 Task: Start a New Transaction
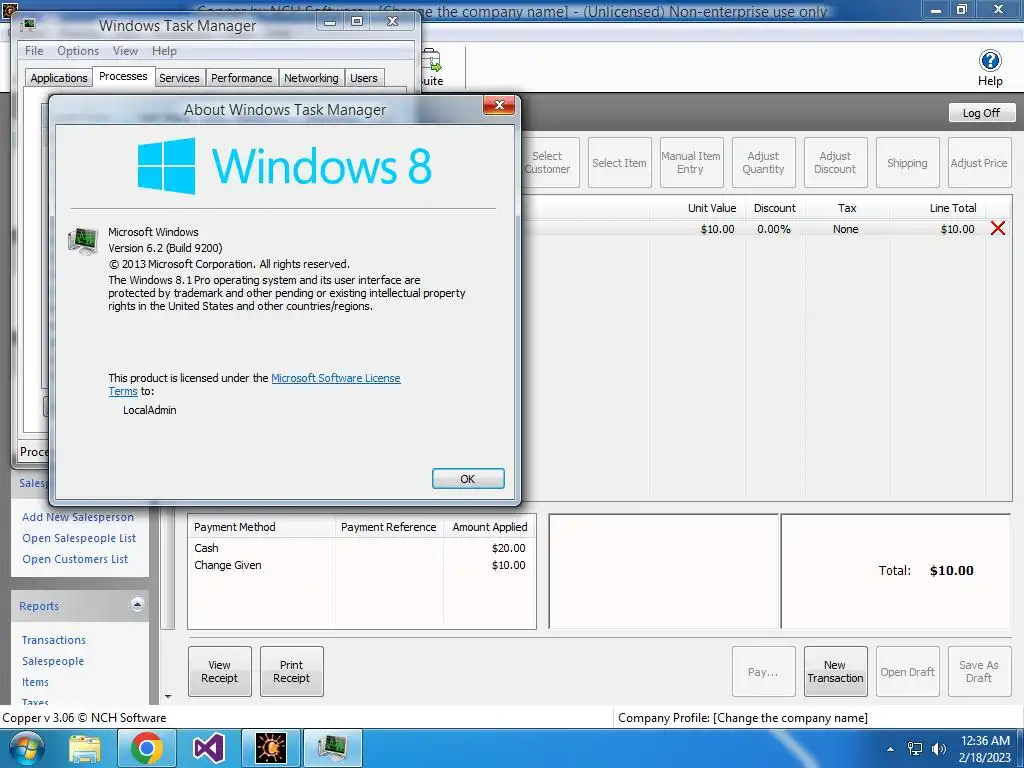(835, 671)
